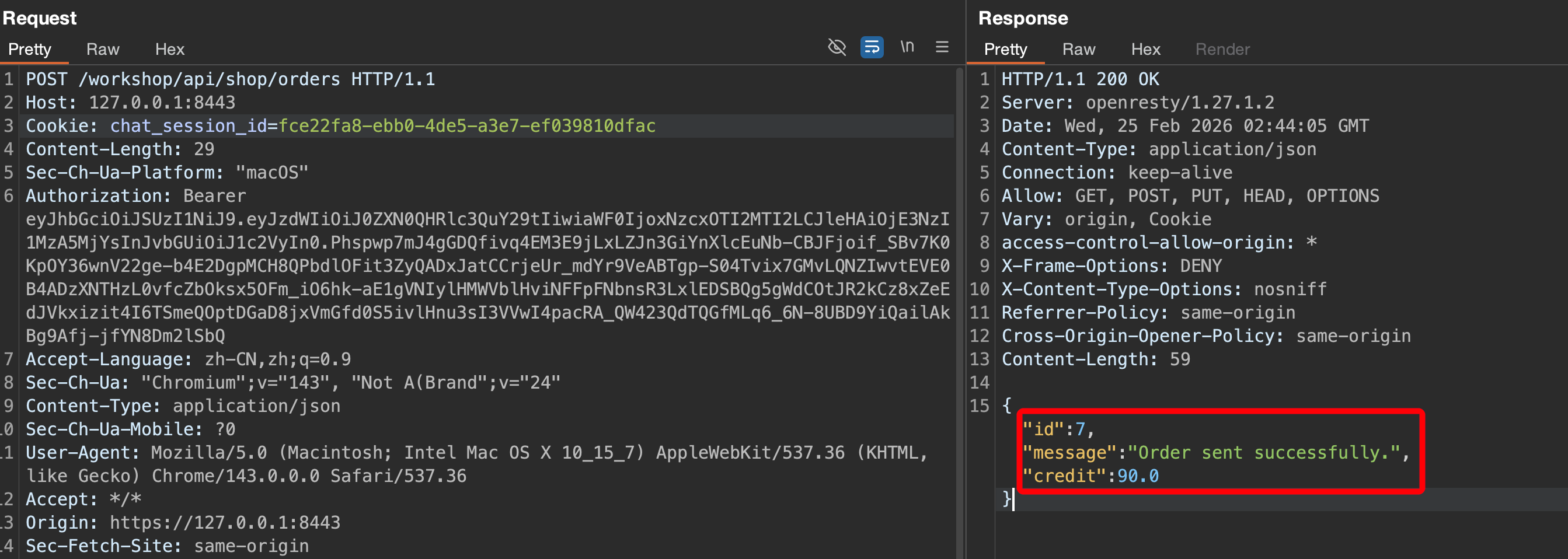Toggle show non-printable characters \n icon
The width and height of the screenshot is (1568, 559).
tap(907, 47)
